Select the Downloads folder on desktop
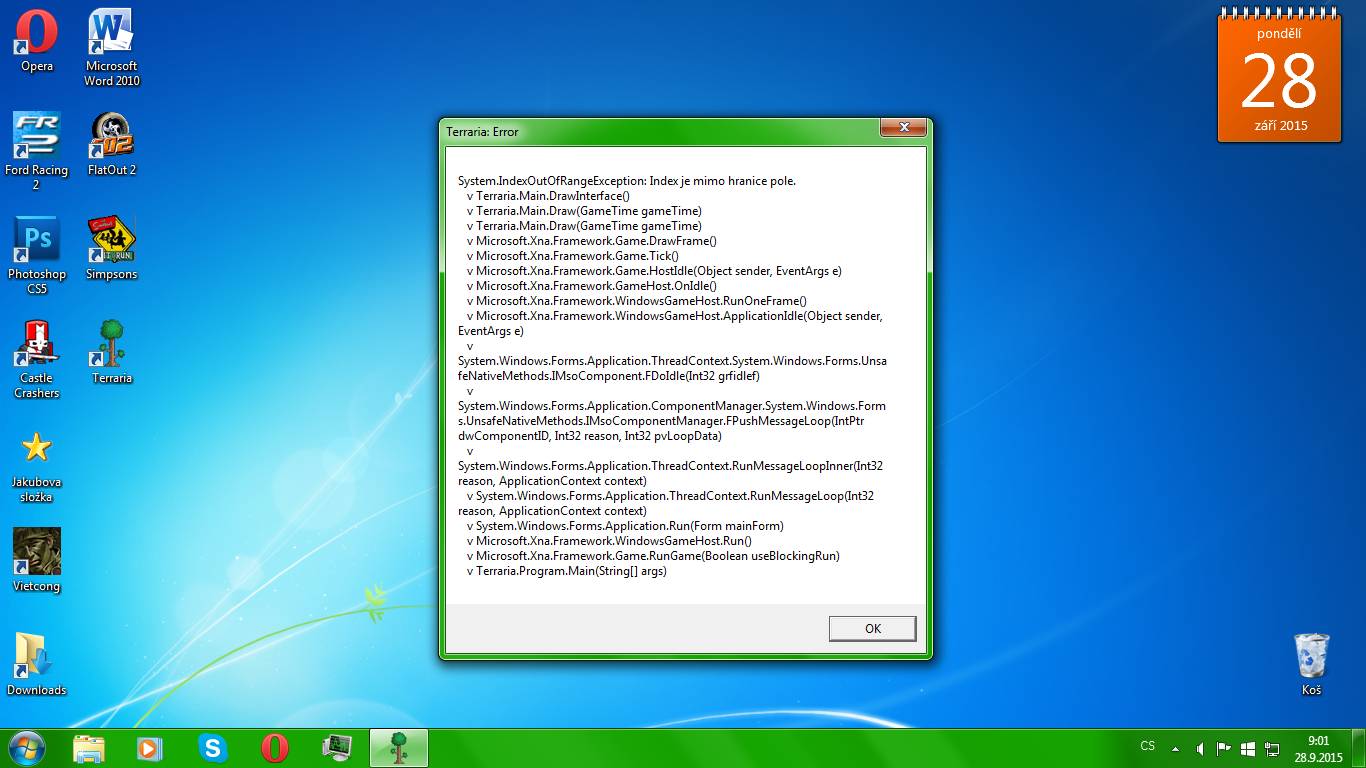Screen dimensions: 1366x768 [37, 664]
